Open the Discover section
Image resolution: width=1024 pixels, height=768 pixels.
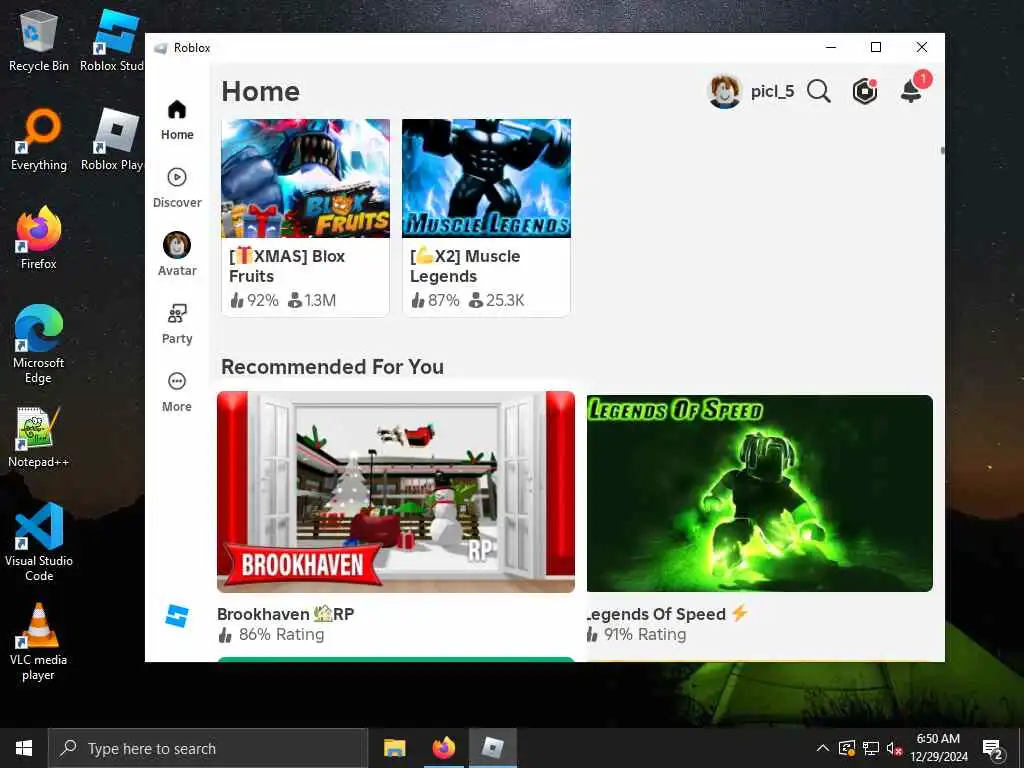point(177,188)
